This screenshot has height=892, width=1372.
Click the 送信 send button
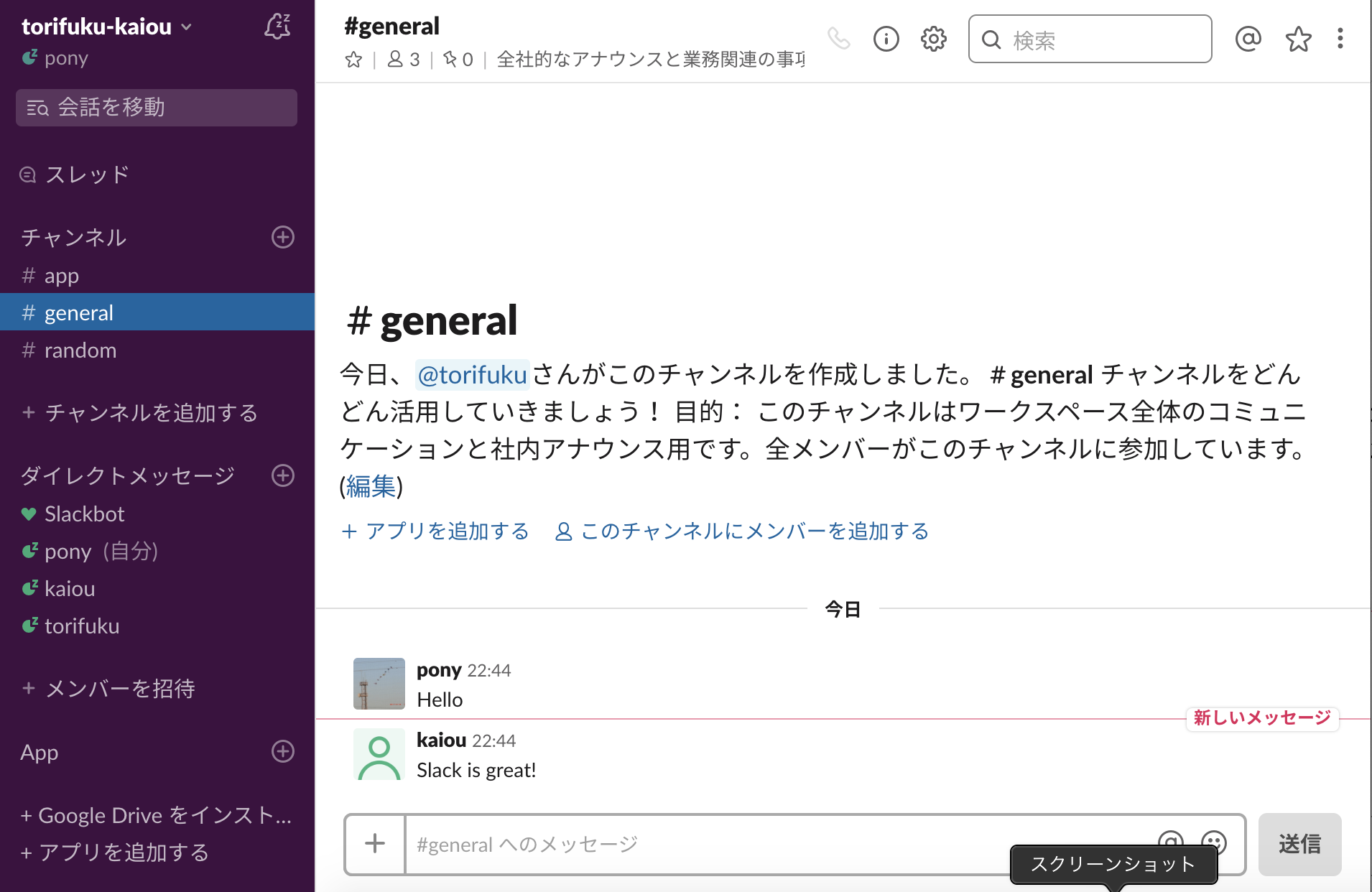click(x=1300, y=844)
